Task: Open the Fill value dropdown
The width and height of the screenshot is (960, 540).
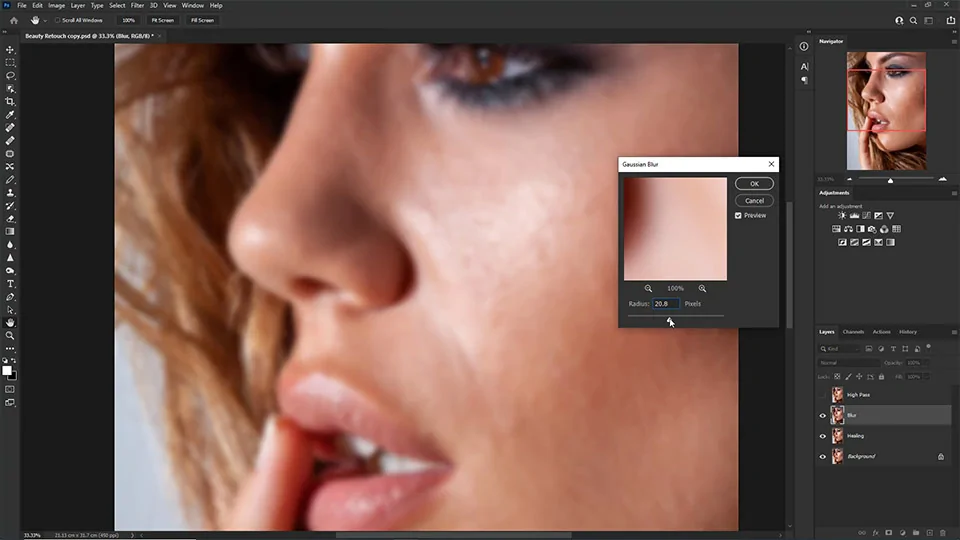Action: coord(926,377)
